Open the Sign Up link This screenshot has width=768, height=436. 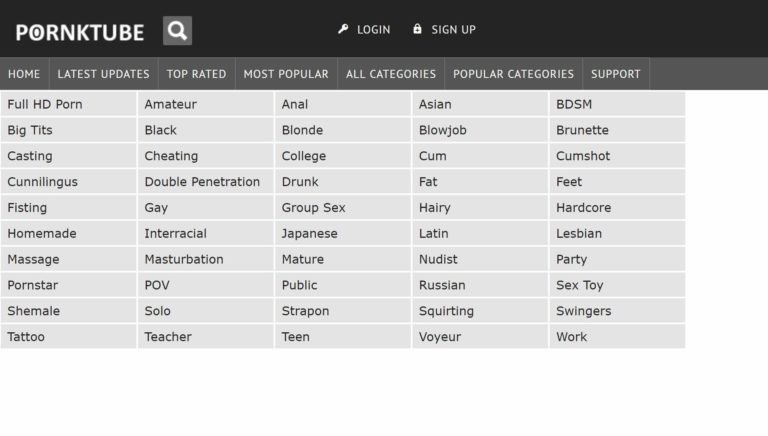pyautogui.click(x=453, y=30)
